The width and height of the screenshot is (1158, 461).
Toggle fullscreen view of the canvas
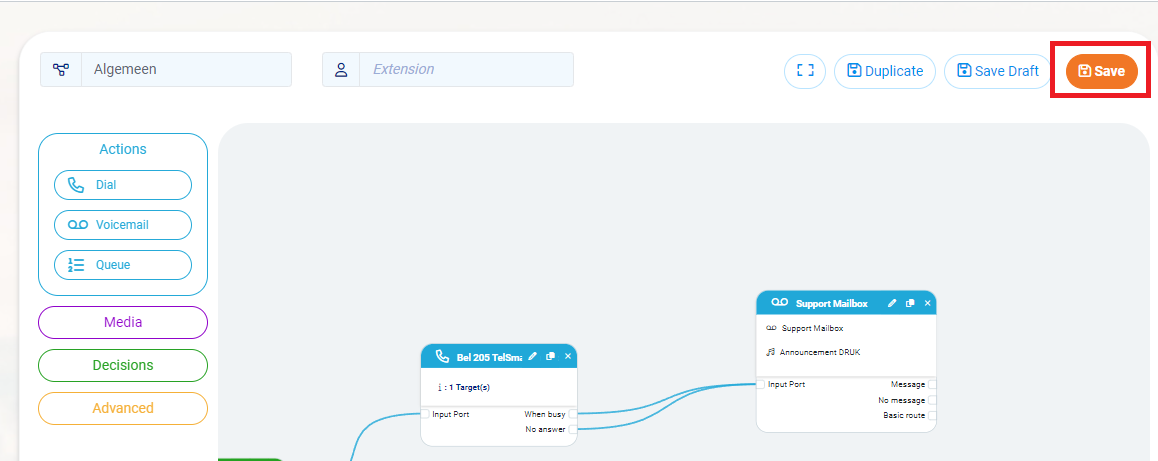click(x=805, y=71)
